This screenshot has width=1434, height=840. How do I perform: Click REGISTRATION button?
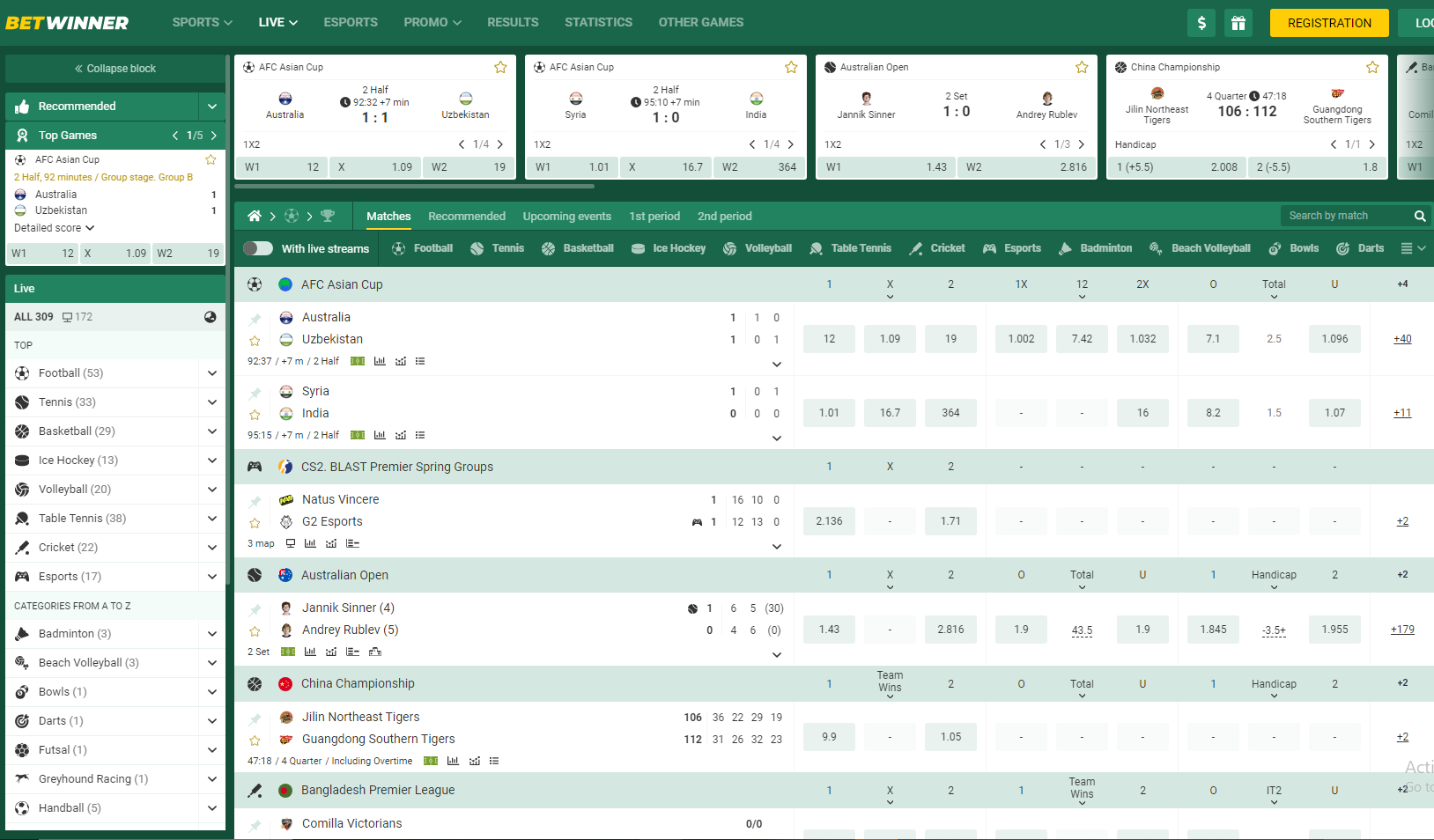tap(1329, 23)
